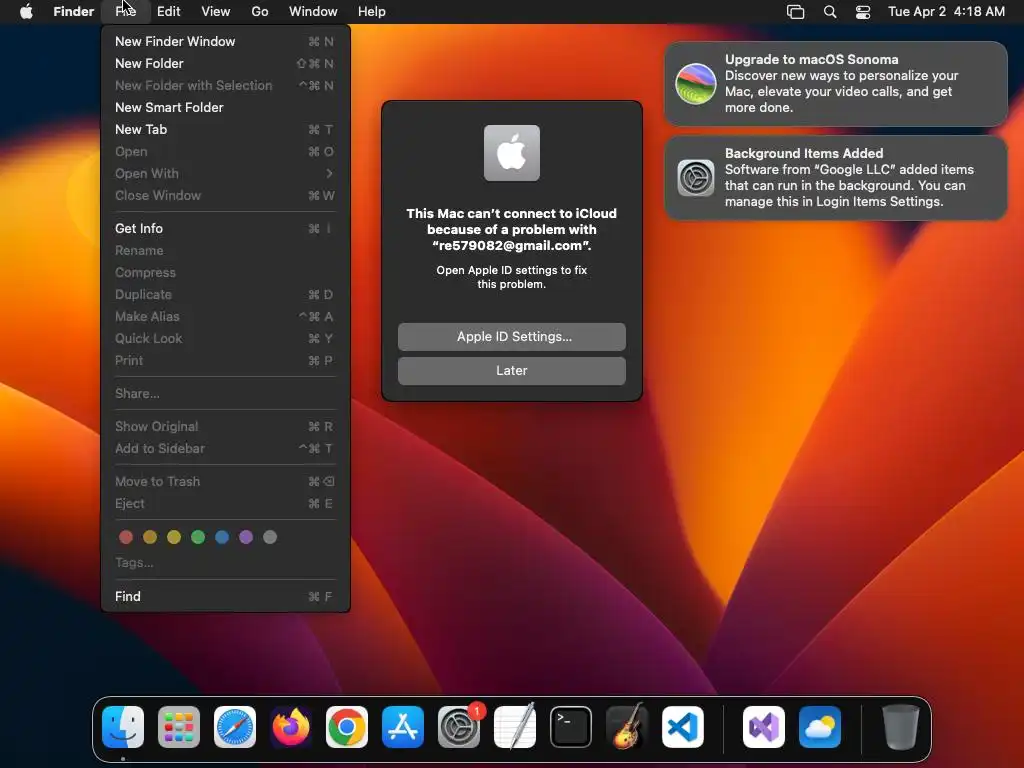
Task: Open purple Visual Studio dock icon
Action: tap(764, 727)
